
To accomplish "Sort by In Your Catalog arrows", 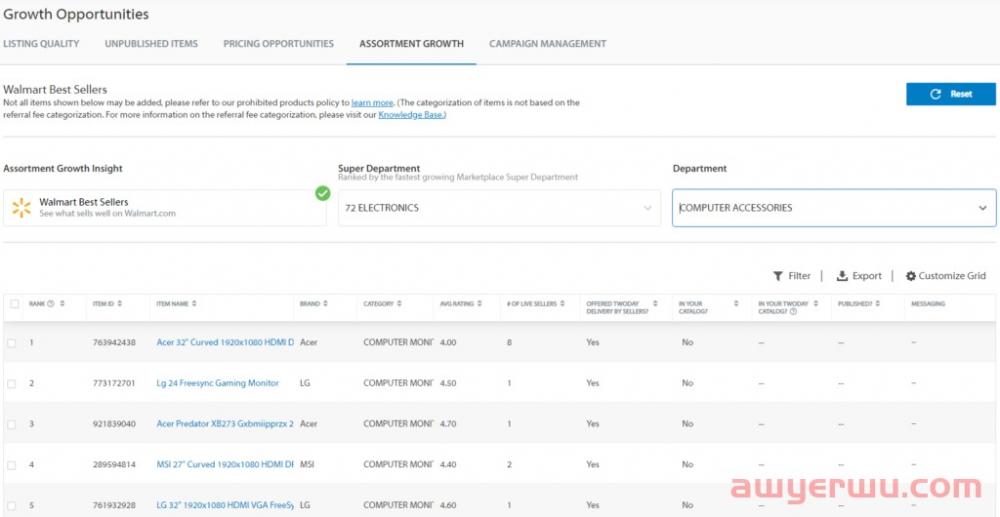I will (736, 304).
